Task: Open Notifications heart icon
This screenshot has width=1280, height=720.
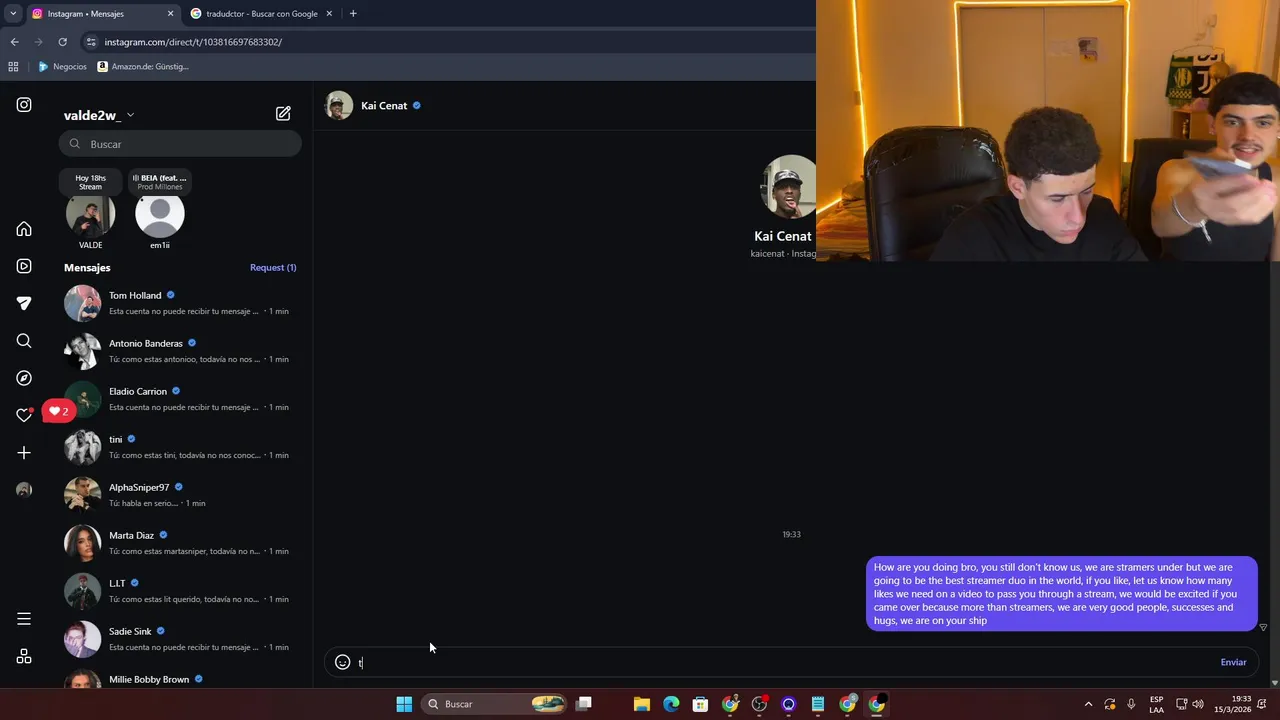Action: point(24,415)
